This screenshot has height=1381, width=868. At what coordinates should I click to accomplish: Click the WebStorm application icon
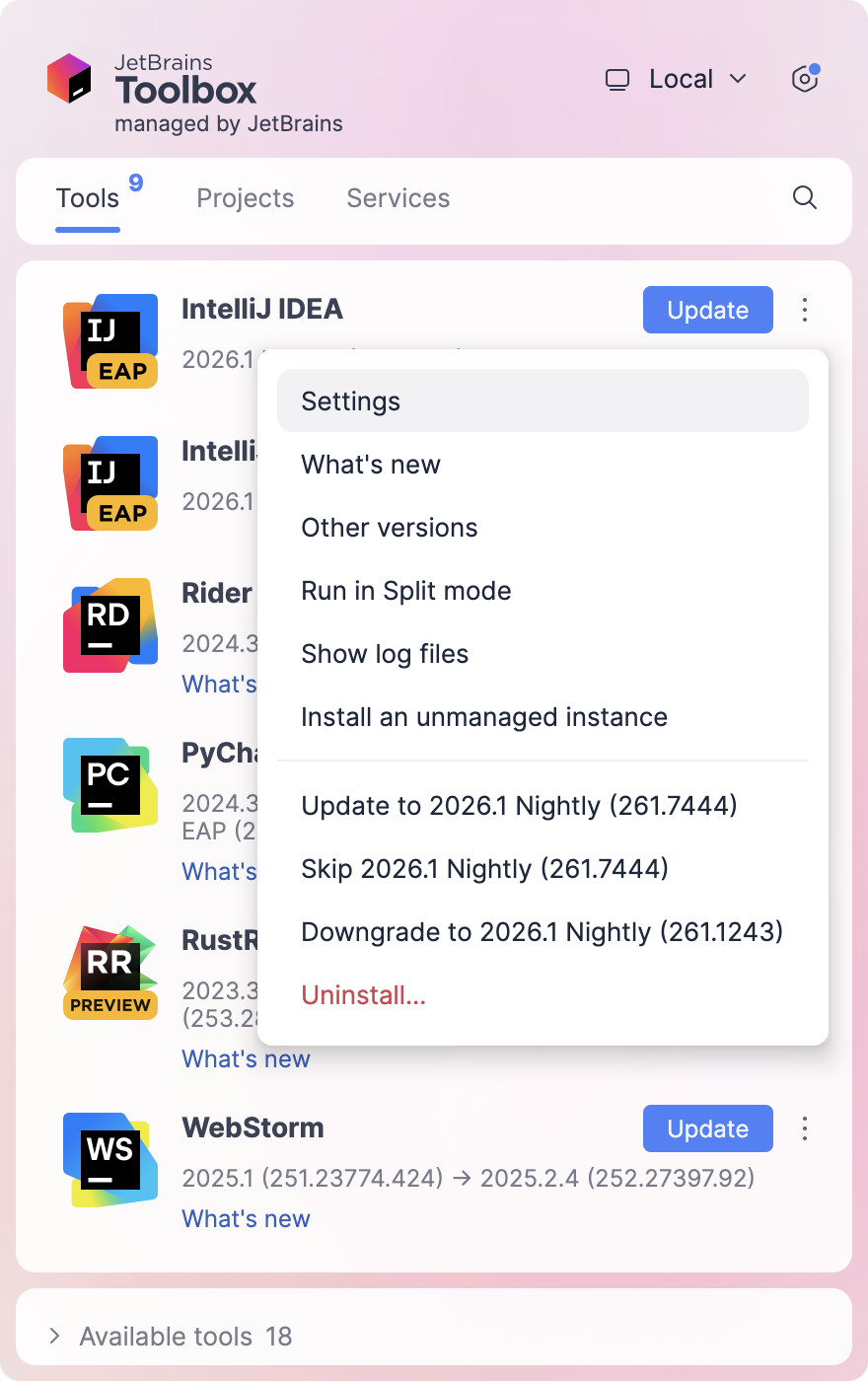tap(109, 1159)
